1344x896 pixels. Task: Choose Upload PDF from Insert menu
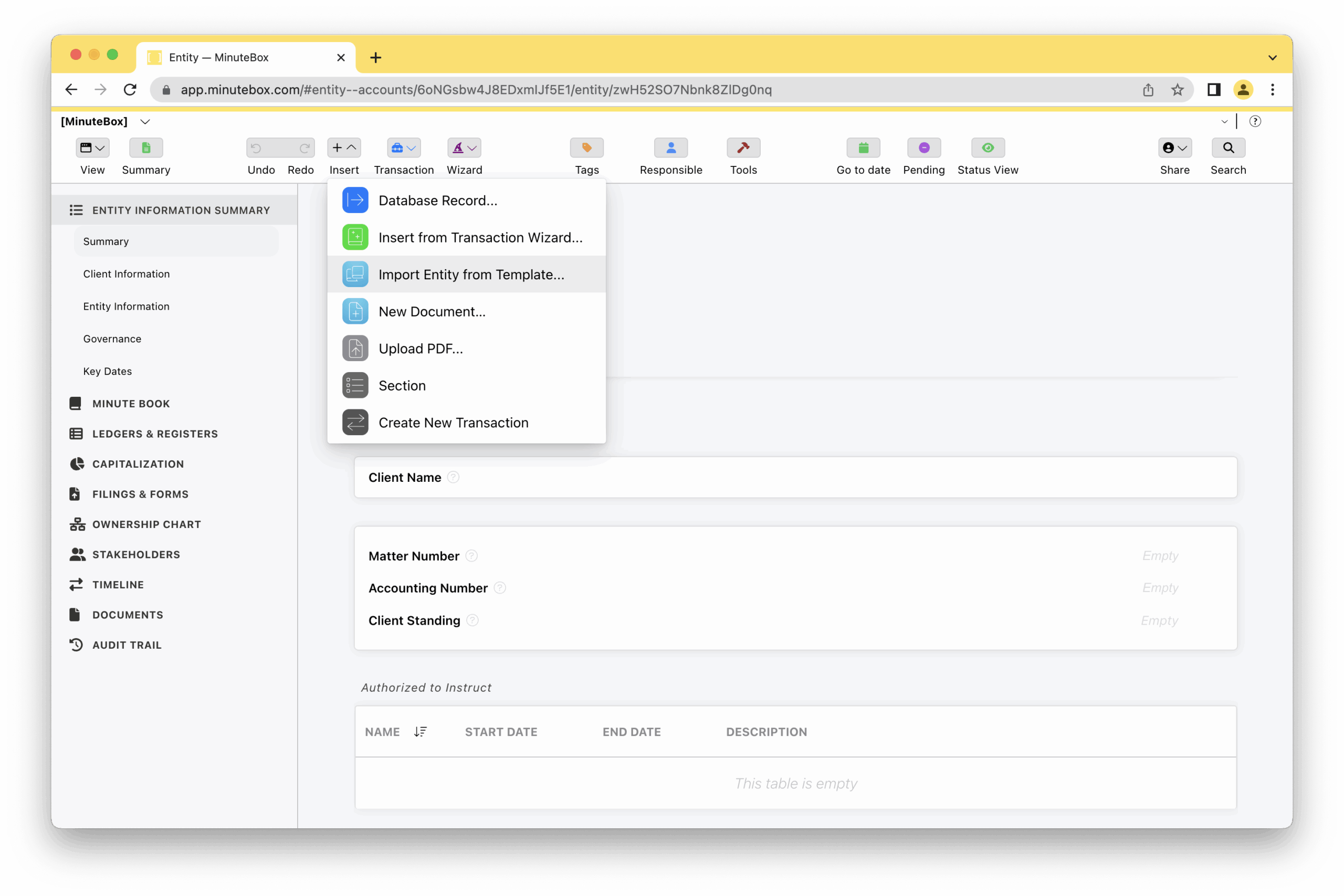[421, 349]
